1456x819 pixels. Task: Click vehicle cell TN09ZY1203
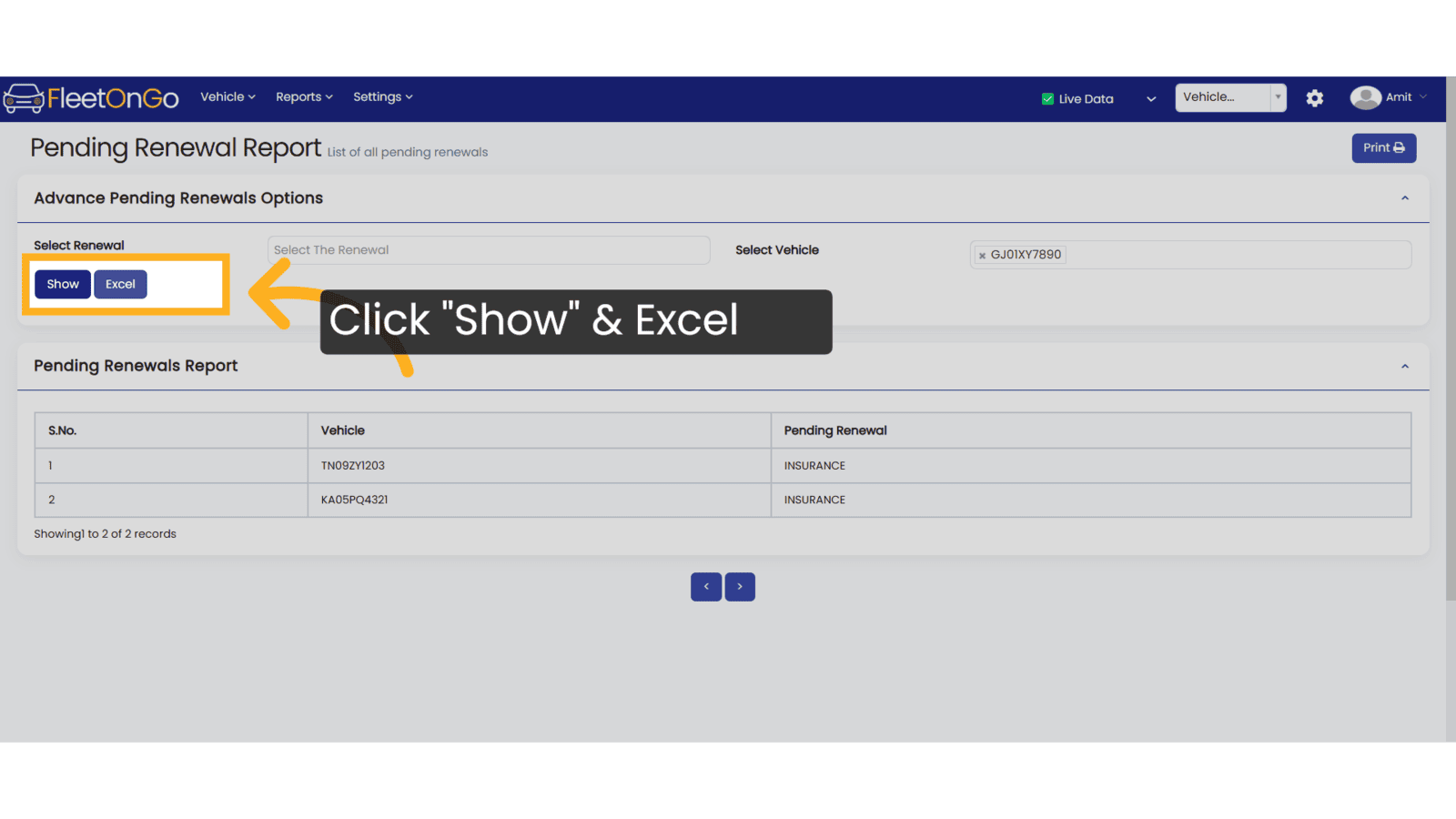540,466
